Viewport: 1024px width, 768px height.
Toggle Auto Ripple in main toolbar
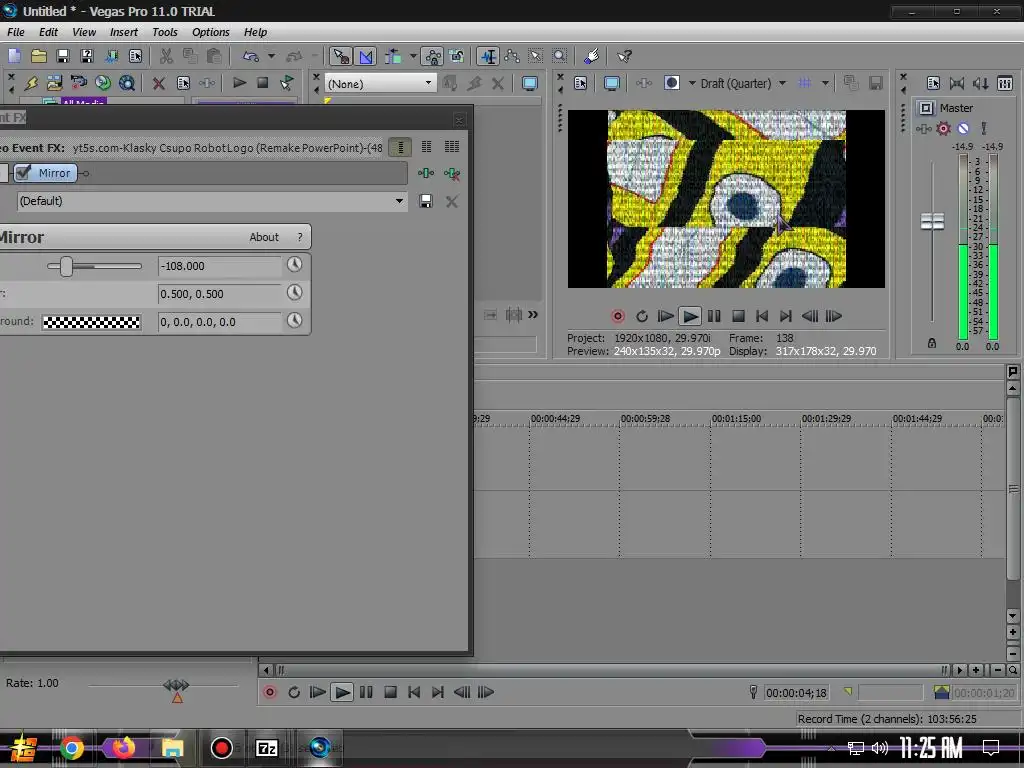392,56
